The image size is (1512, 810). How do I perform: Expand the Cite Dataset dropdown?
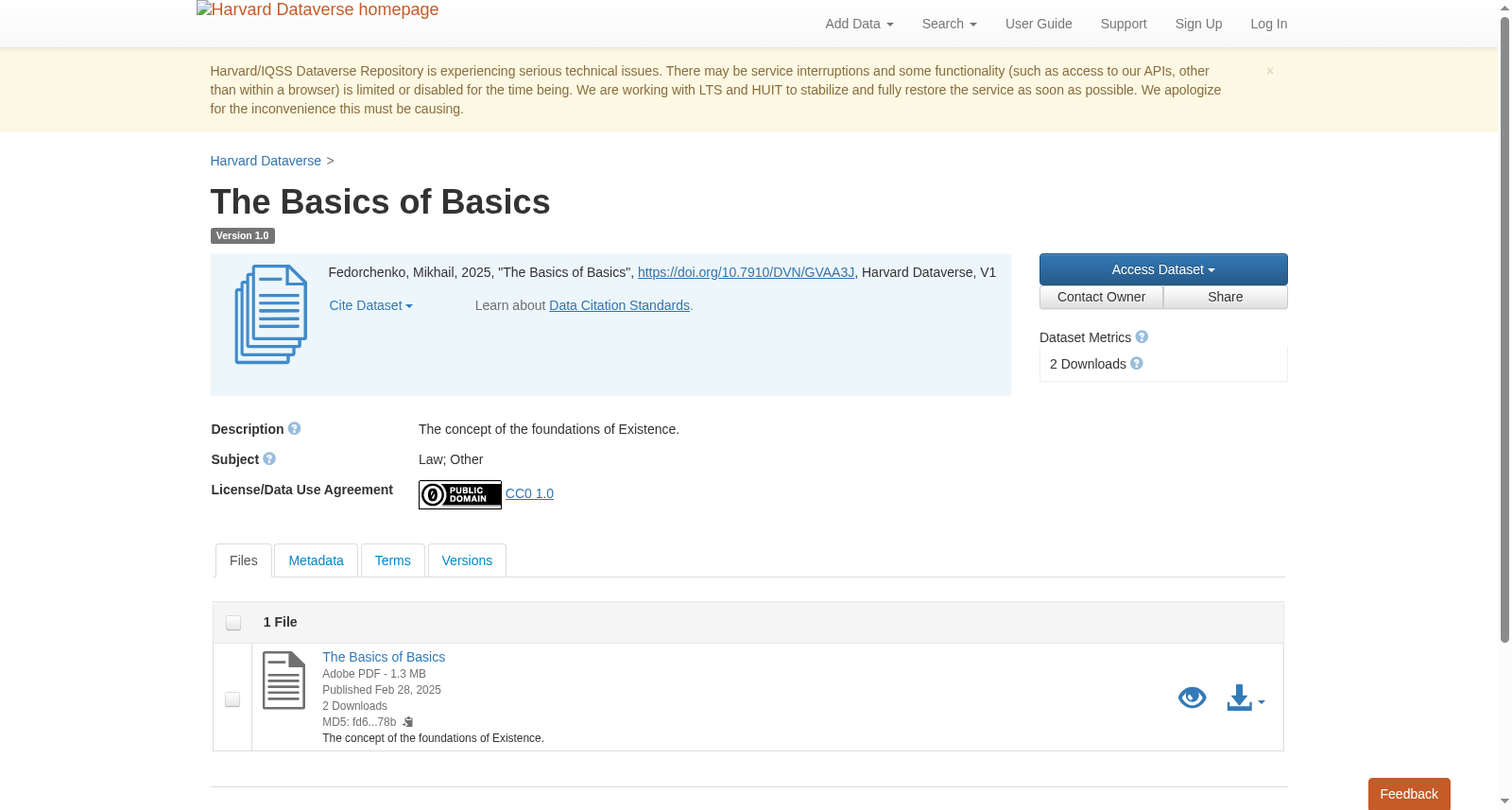coord(370,305)
